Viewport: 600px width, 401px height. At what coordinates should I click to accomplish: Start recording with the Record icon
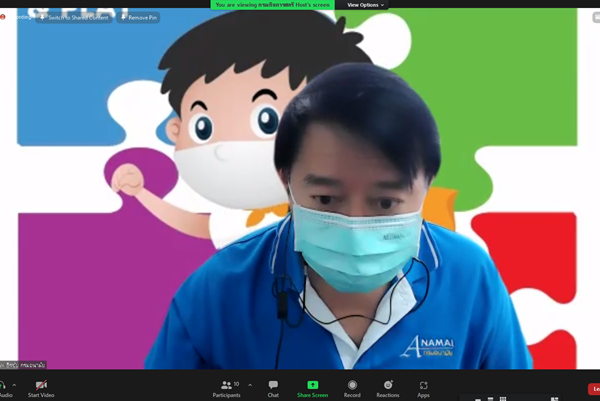coord(352,385)
